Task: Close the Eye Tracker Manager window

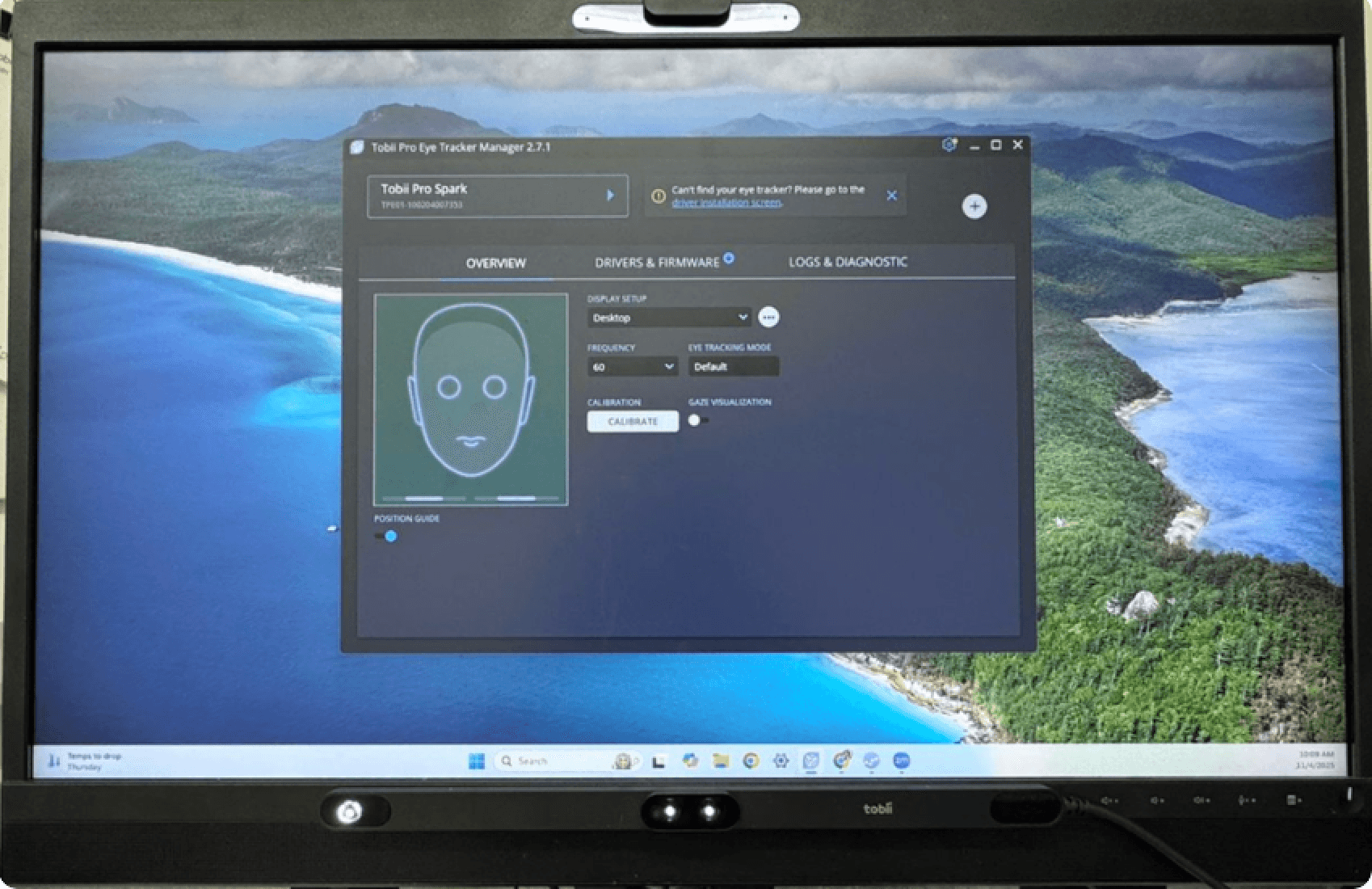Action: click(1017, 145)
